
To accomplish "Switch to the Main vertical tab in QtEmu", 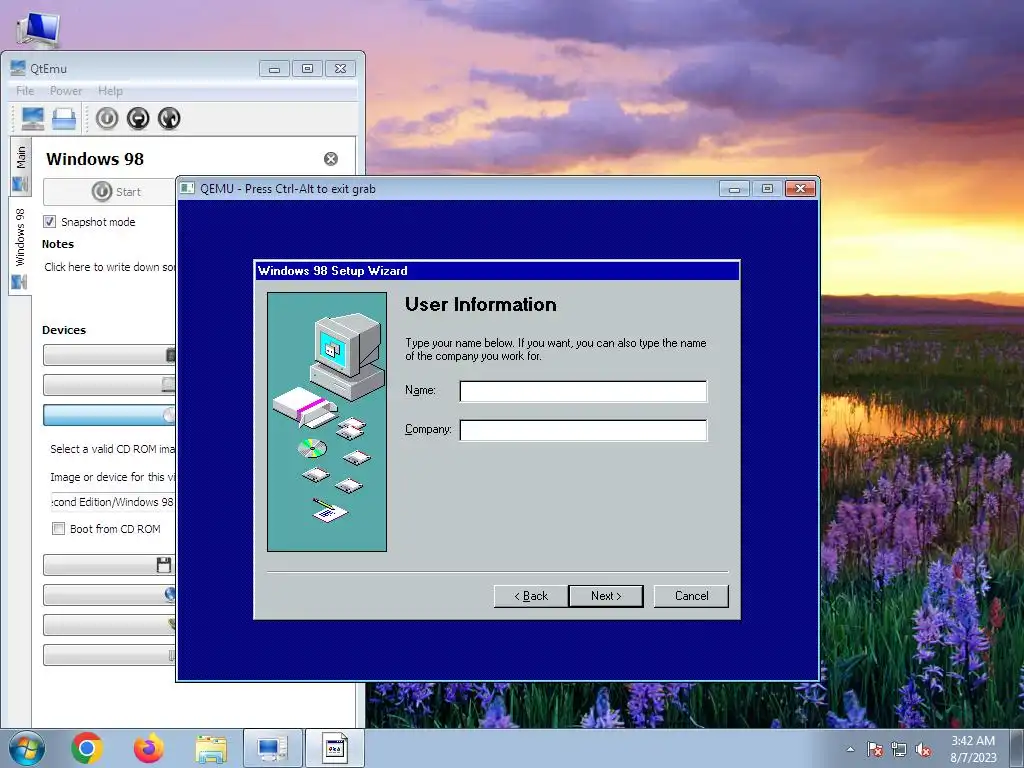I will pos(20,167).
